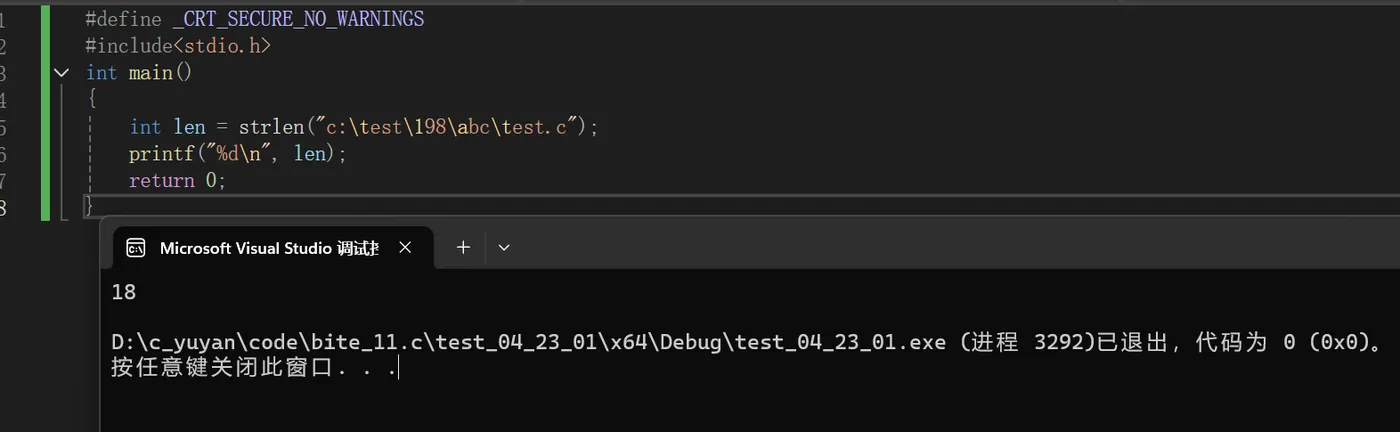Click the len variable declaration
The height and width of the screenshot is (432, 1400).
(189, 127)
